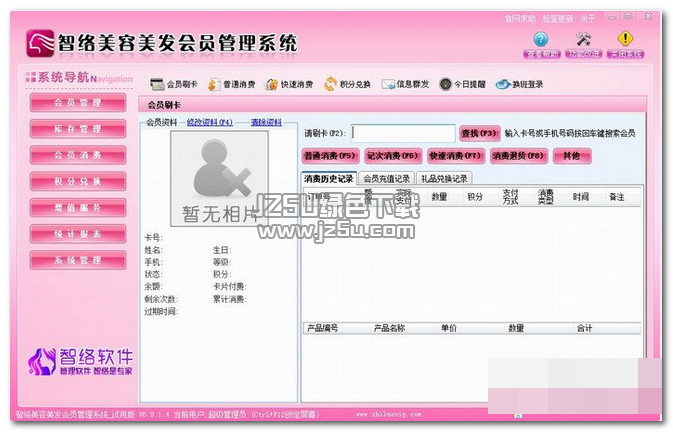This screenshot has height=432, width=673.
Task: Click the 记次消费 (F6) button
Action: click(x=393, y=156)
